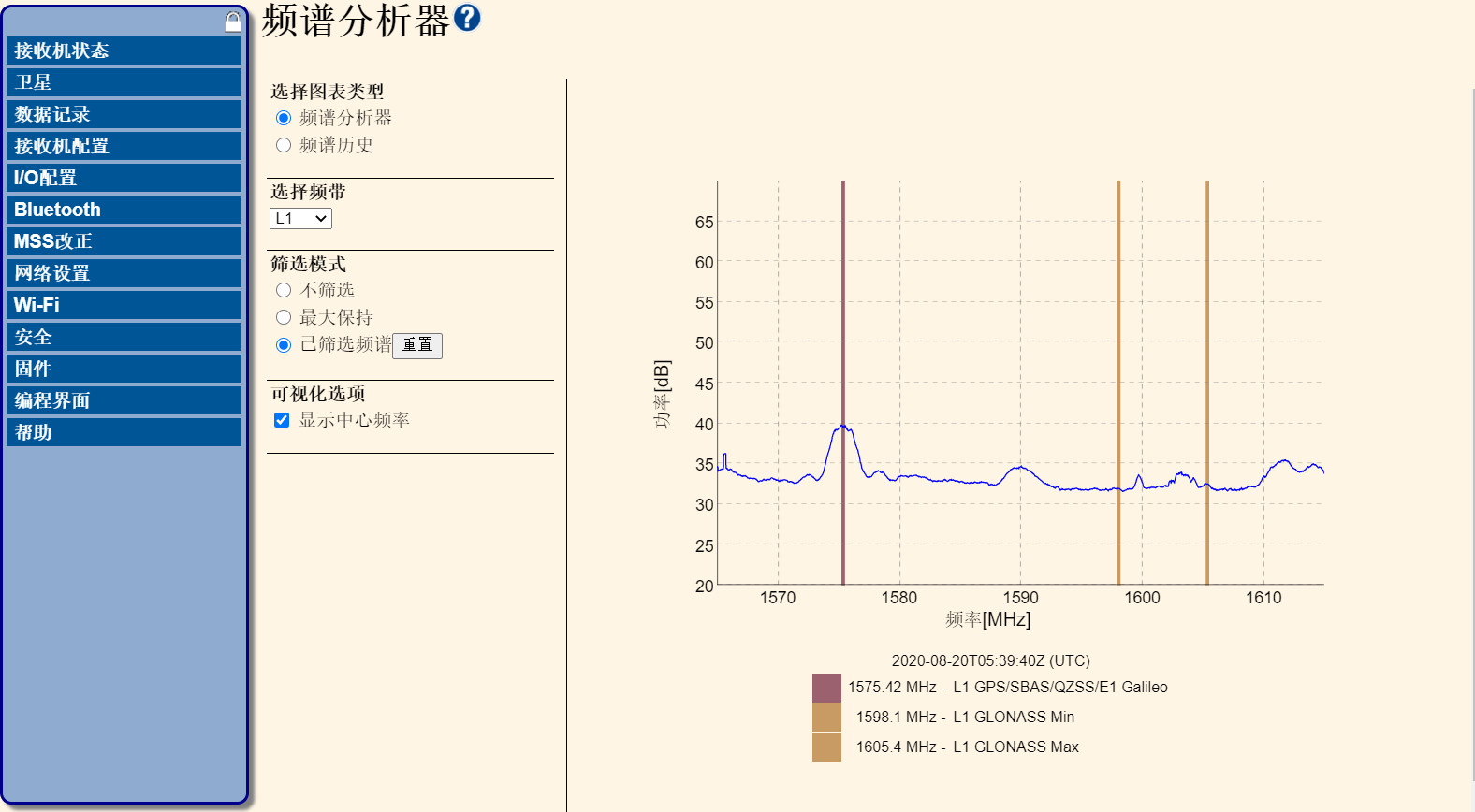This screenshot has height=812, width=1475.
Task: Open the Bluetooth settings menu
Action: point(124,210)
